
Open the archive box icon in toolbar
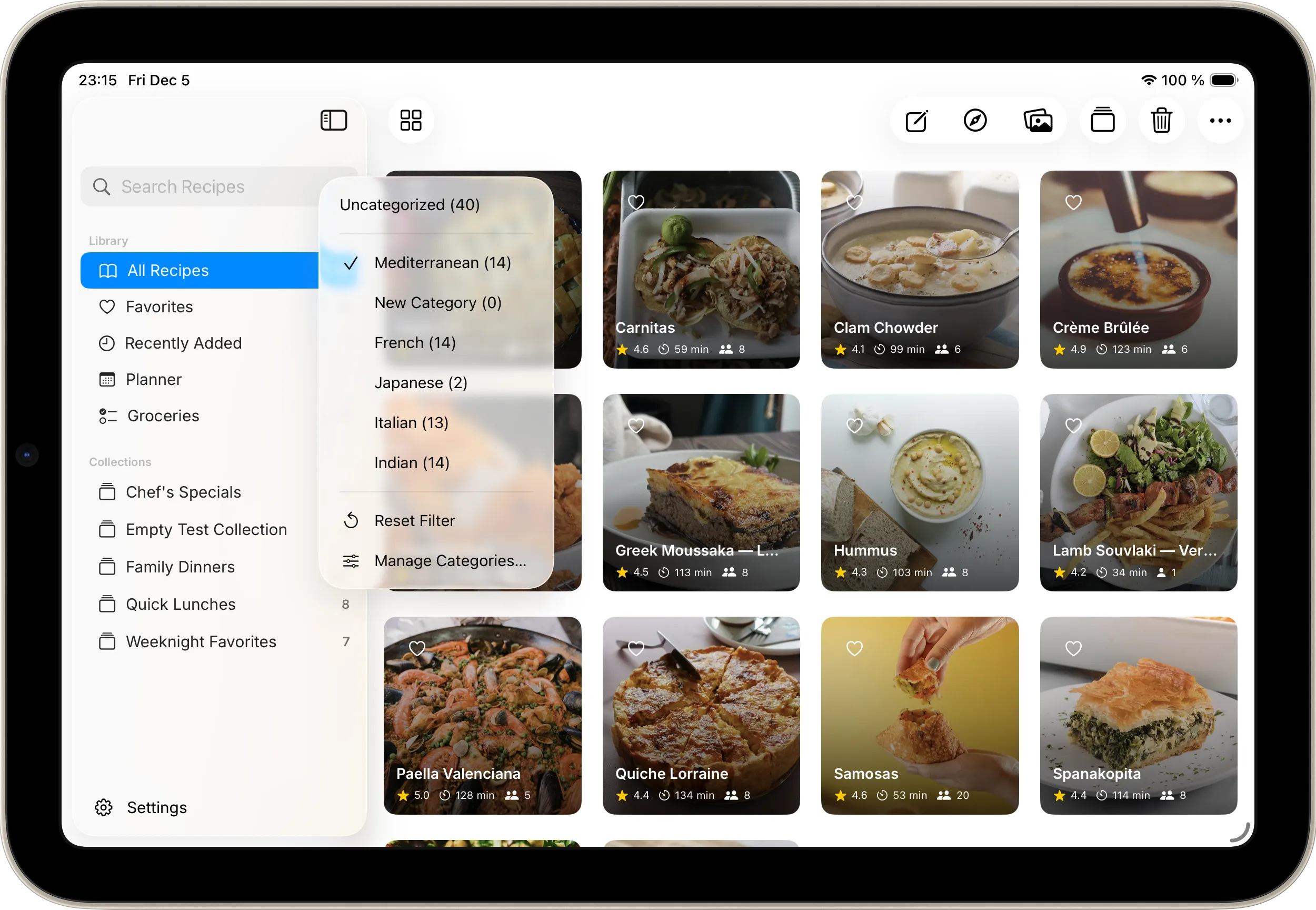(1102, 120)
